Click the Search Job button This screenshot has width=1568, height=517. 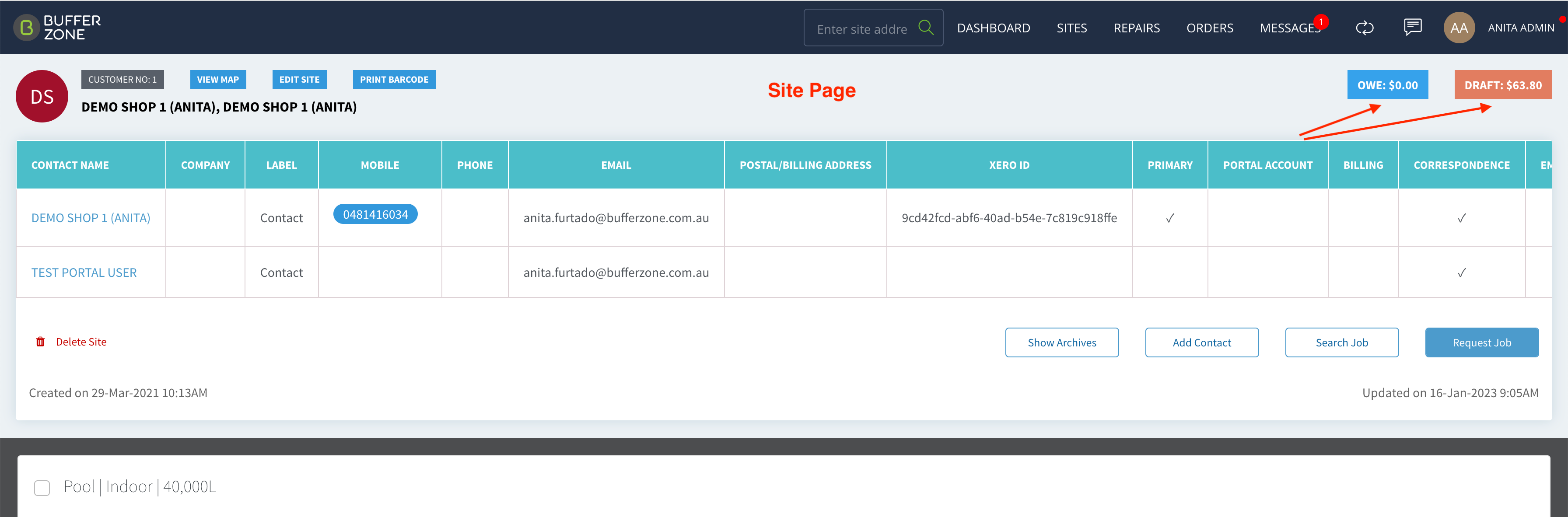tap(1341, 342)
